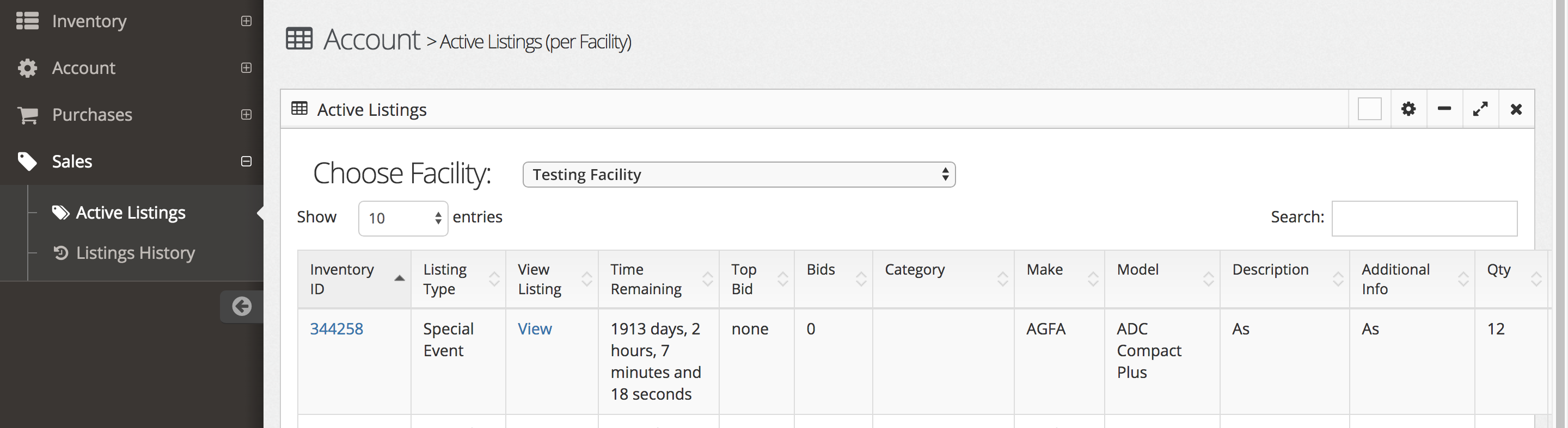Image resolution: width=1568 pixels, height=428 pixels.
Task: Open Inventory menu item
Action: tap(131, 21)
